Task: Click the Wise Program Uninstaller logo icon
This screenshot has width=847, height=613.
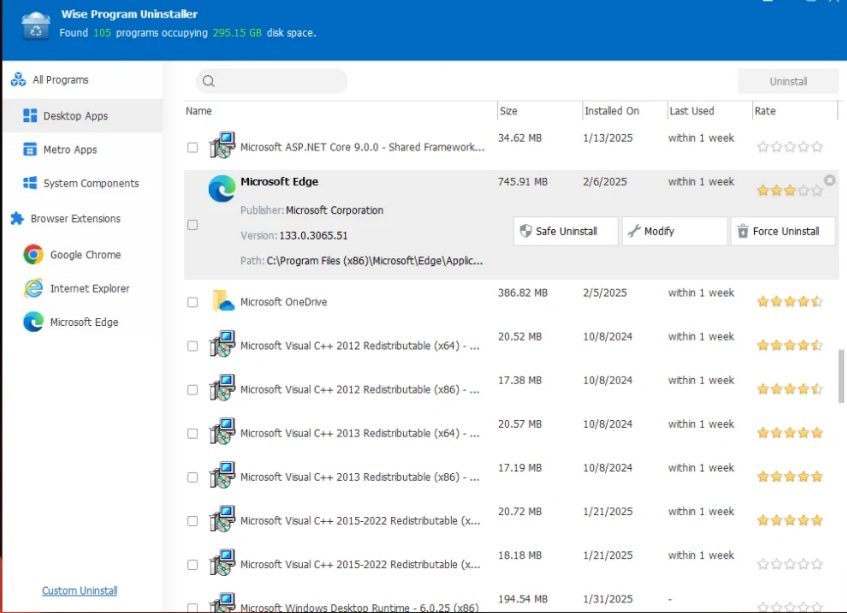Action: click(x=35, y=24)
